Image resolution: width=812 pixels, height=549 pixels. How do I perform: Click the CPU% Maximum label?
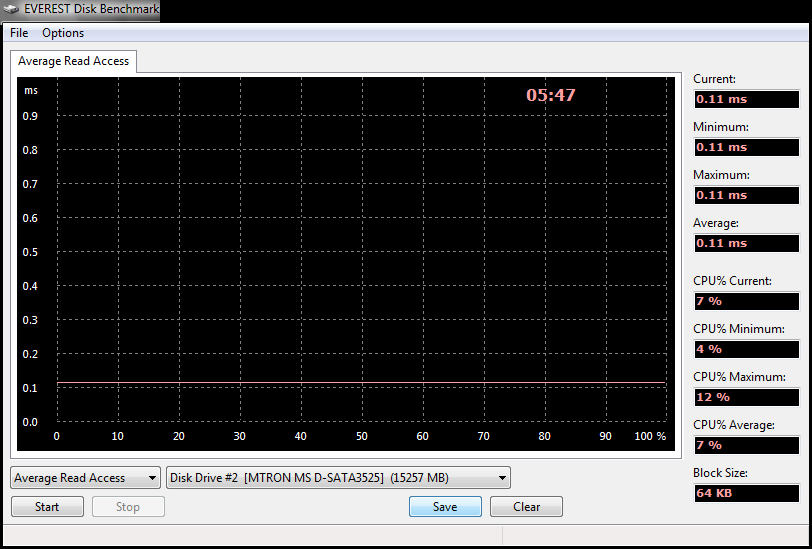pos(739,377)
